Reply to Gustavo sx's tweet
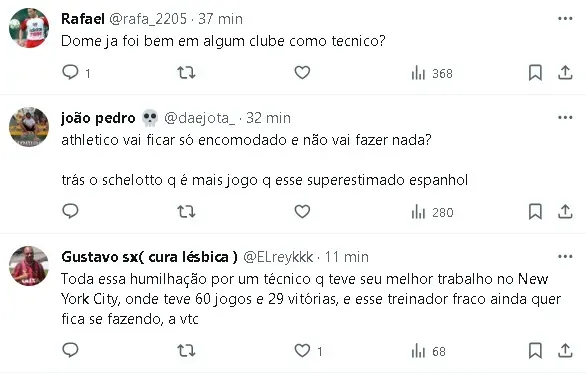Screen dimensions: 586x374 [70, 350]
